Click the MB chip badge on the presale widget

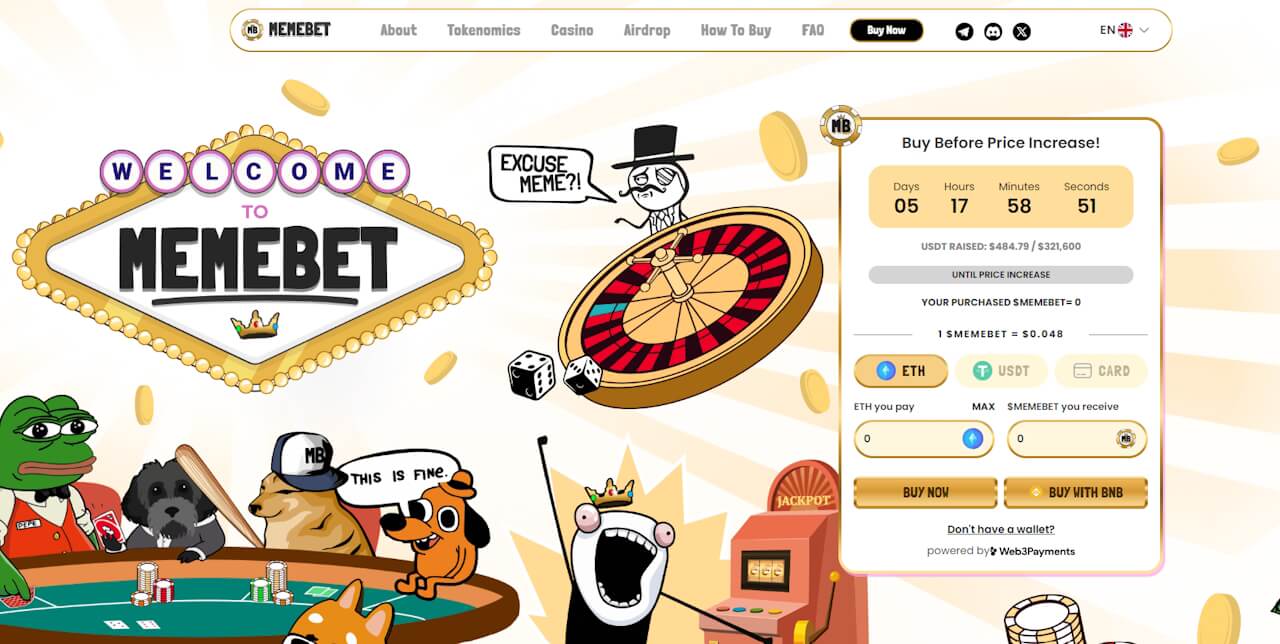[840, 126]
